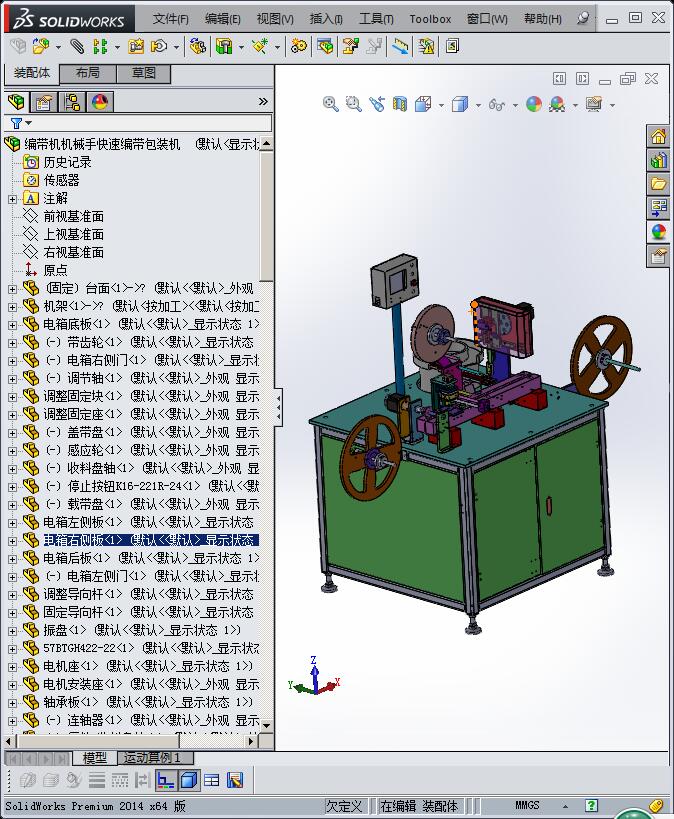Click the Zoom to Area icon
Image resolution: width=674 pixels, height=819 pixels.
[x=354, y=104]
